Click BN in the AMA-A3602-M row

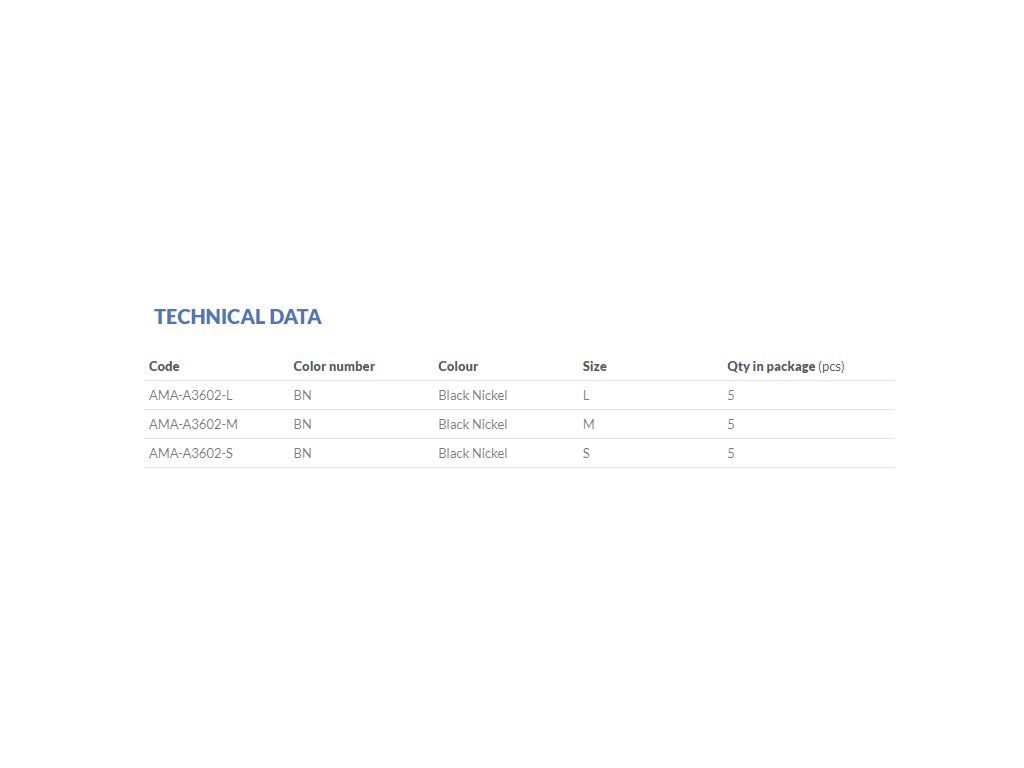pos(302,424)
